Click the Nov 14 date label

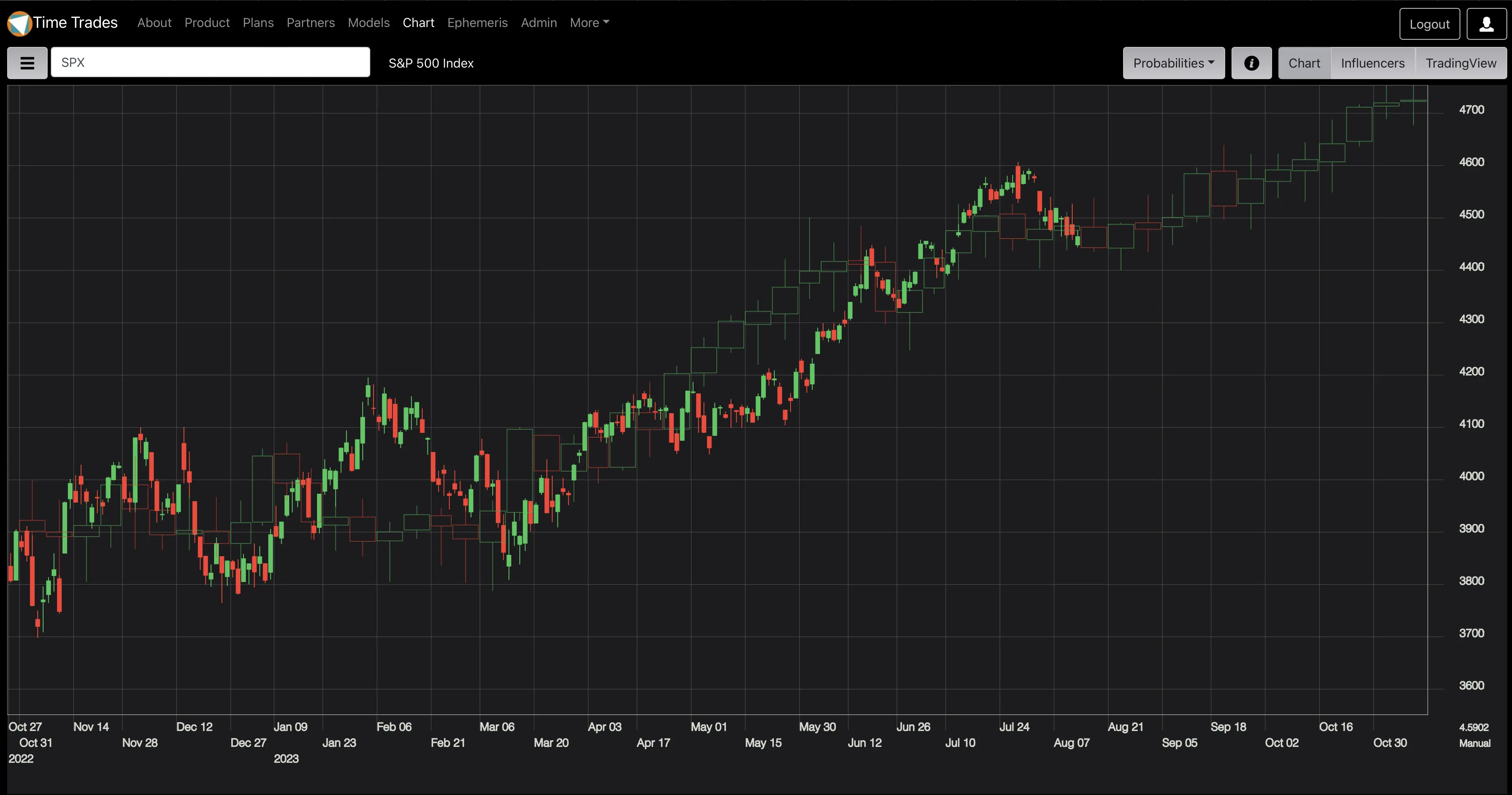(x=91, y=727)
